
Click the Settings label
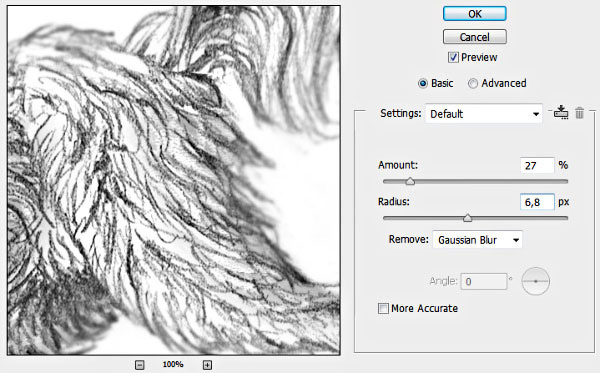pos(401,114)
